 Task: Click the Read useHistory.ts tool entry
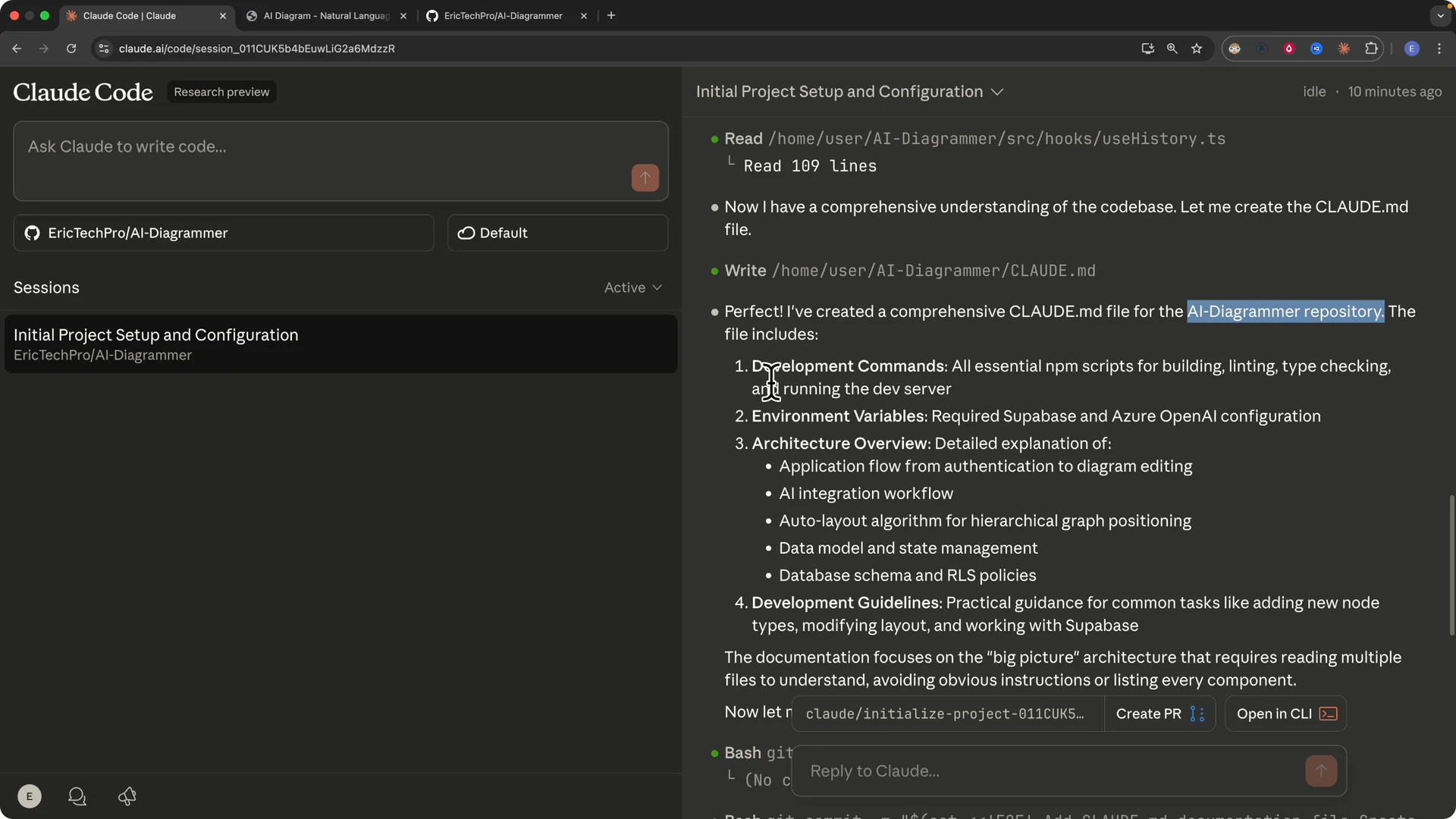(x=974, y=139)
